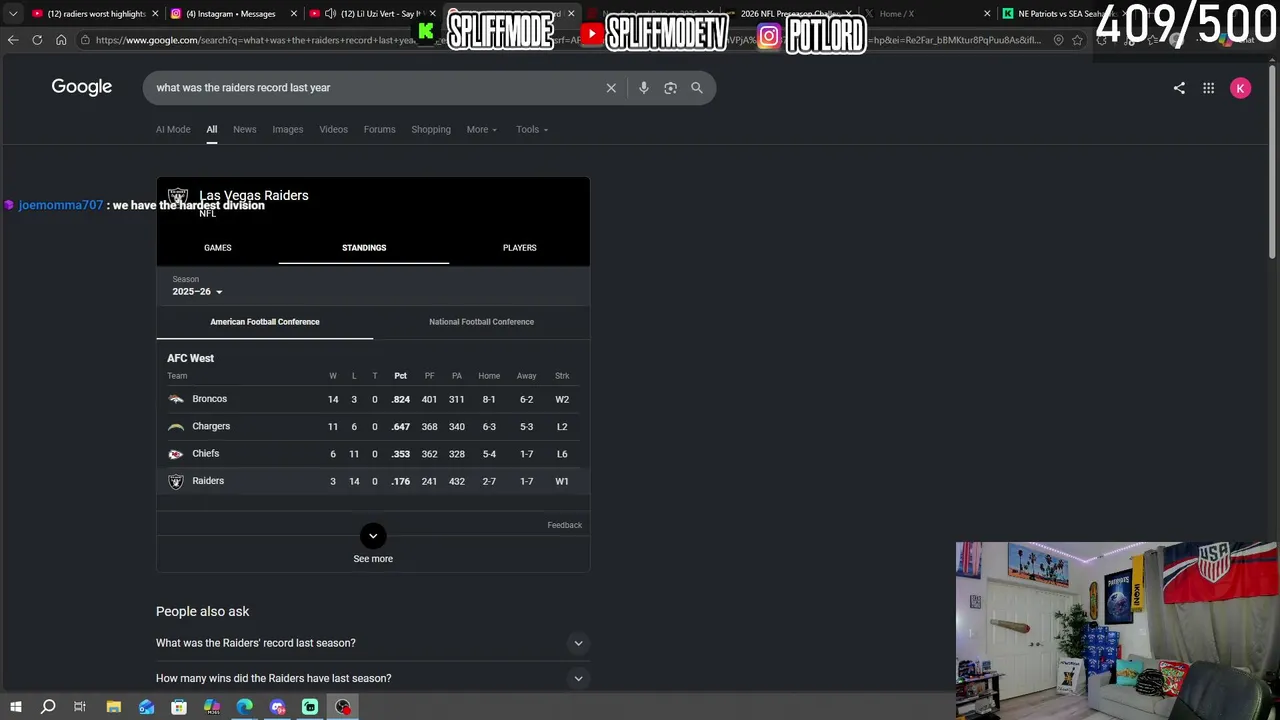Open Microsoft Store from the taskbar
This screenshot has width=1280, height=720.
[x=179, y=707]
